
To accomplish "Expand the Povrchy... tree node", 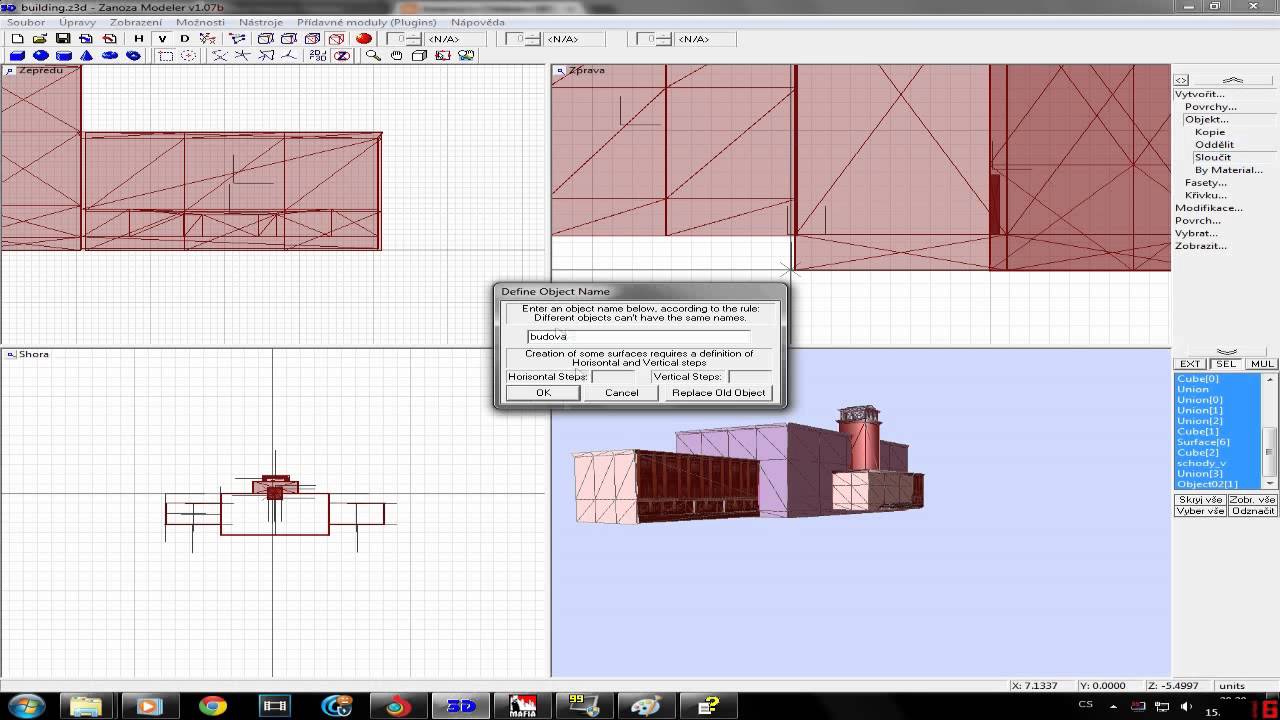I will 1210,106.
